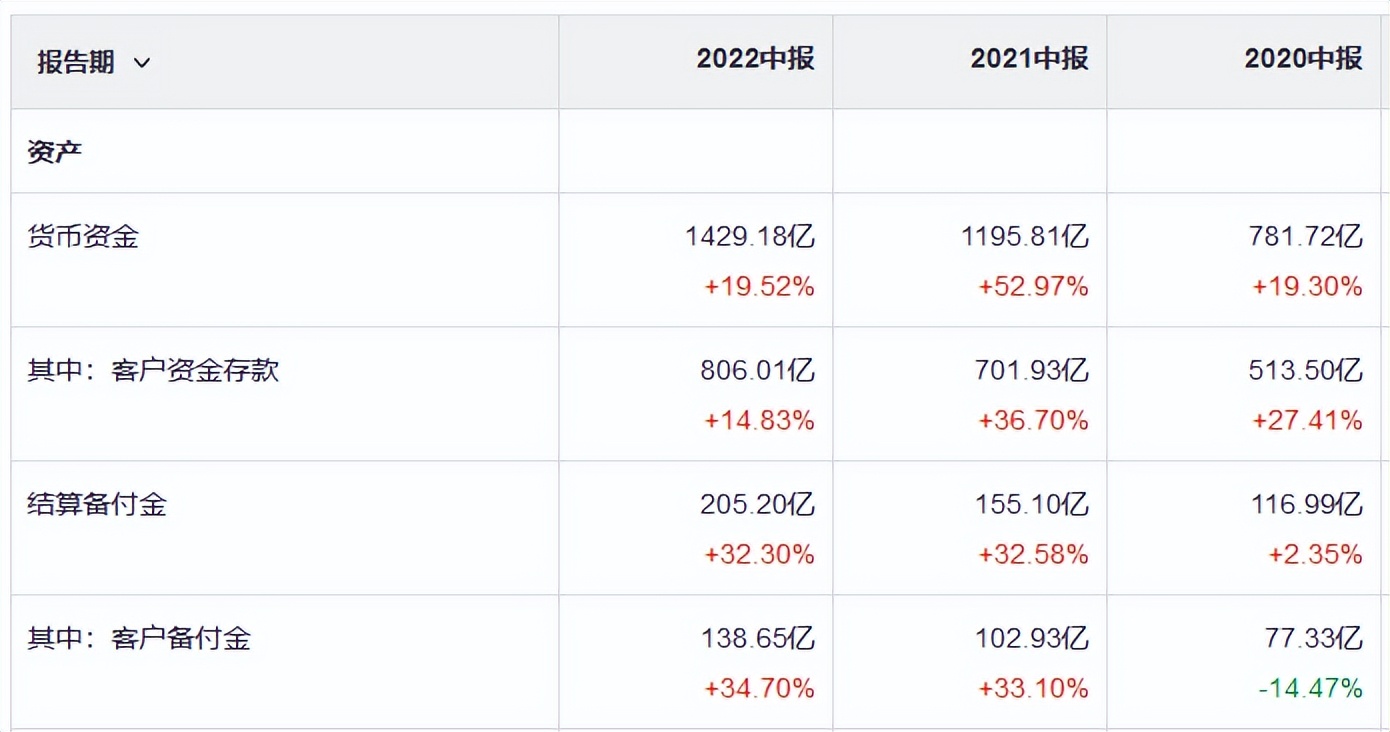Click the 结算备付金 row label

coord(97,504)
